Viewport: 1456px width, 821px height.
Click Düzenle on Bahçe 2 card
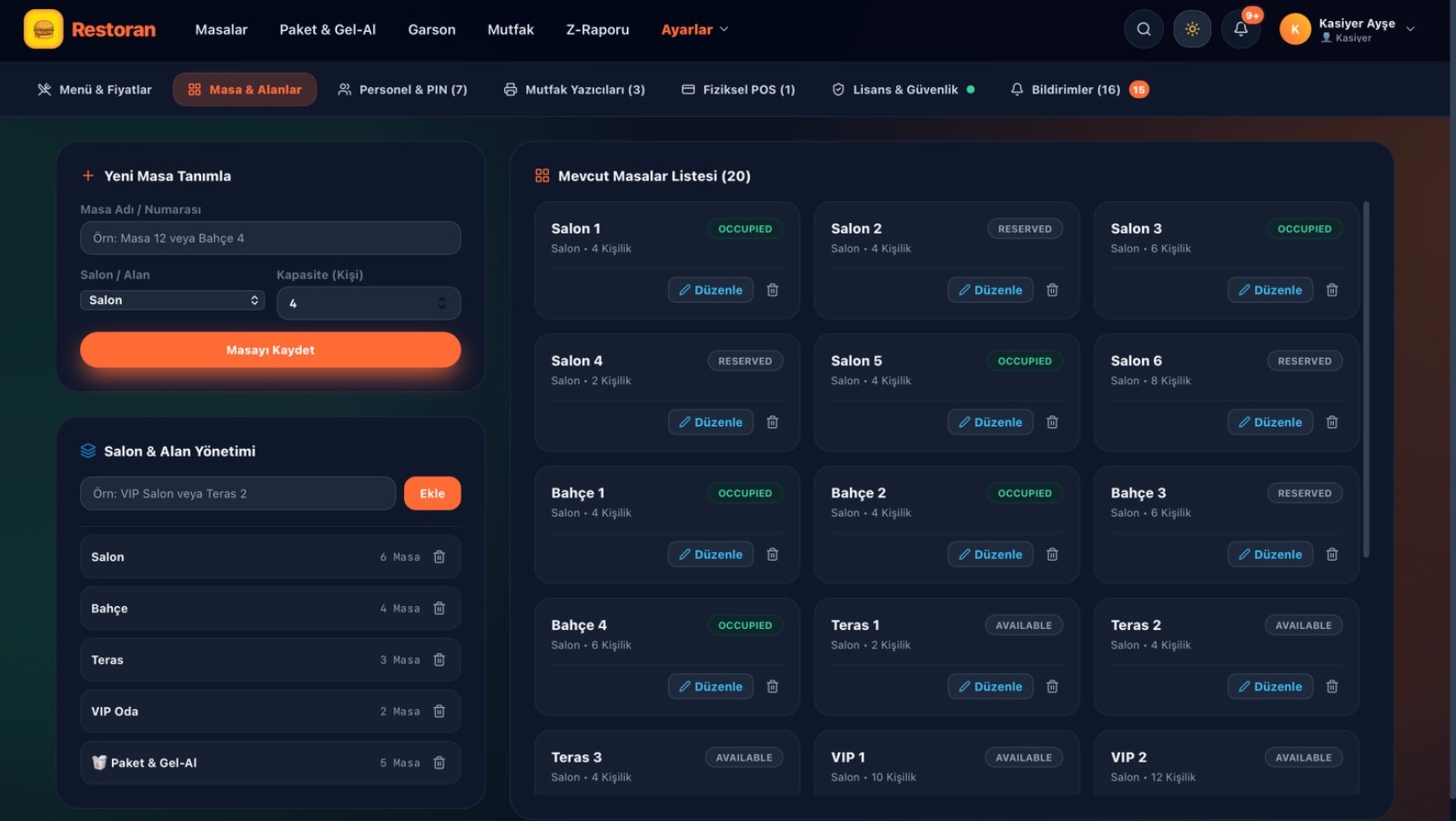click(990, 554)
